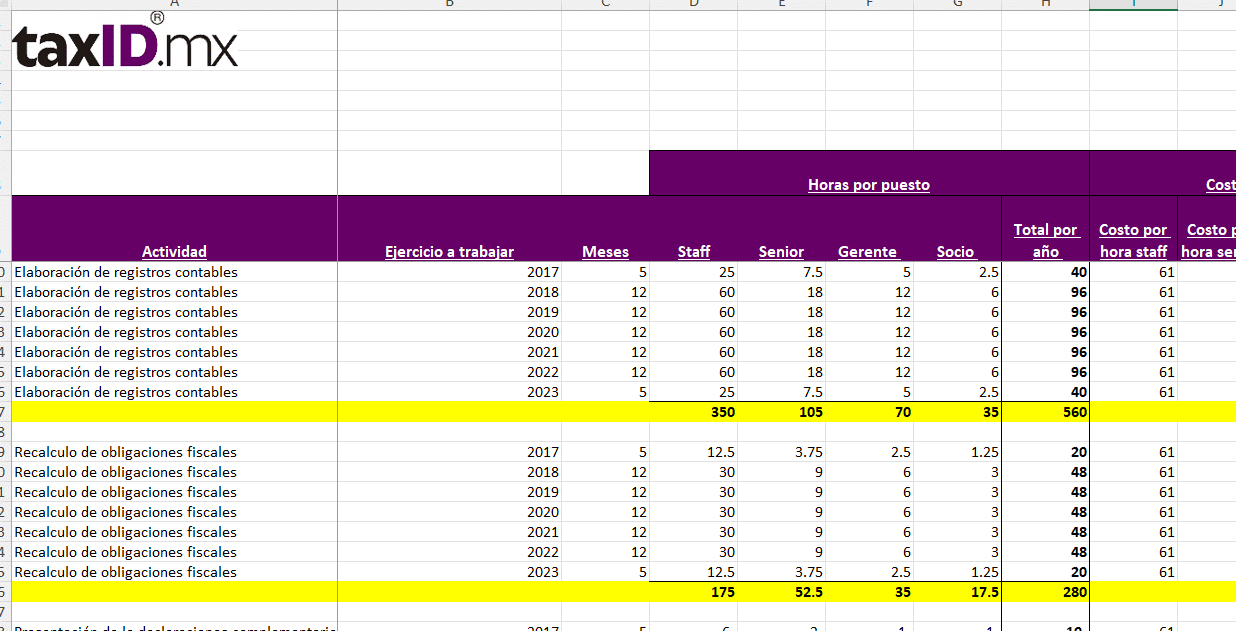Click the "Actividad" column header cell
The height and width of the screenshot is (631, 1236).
tap(174, 251)
